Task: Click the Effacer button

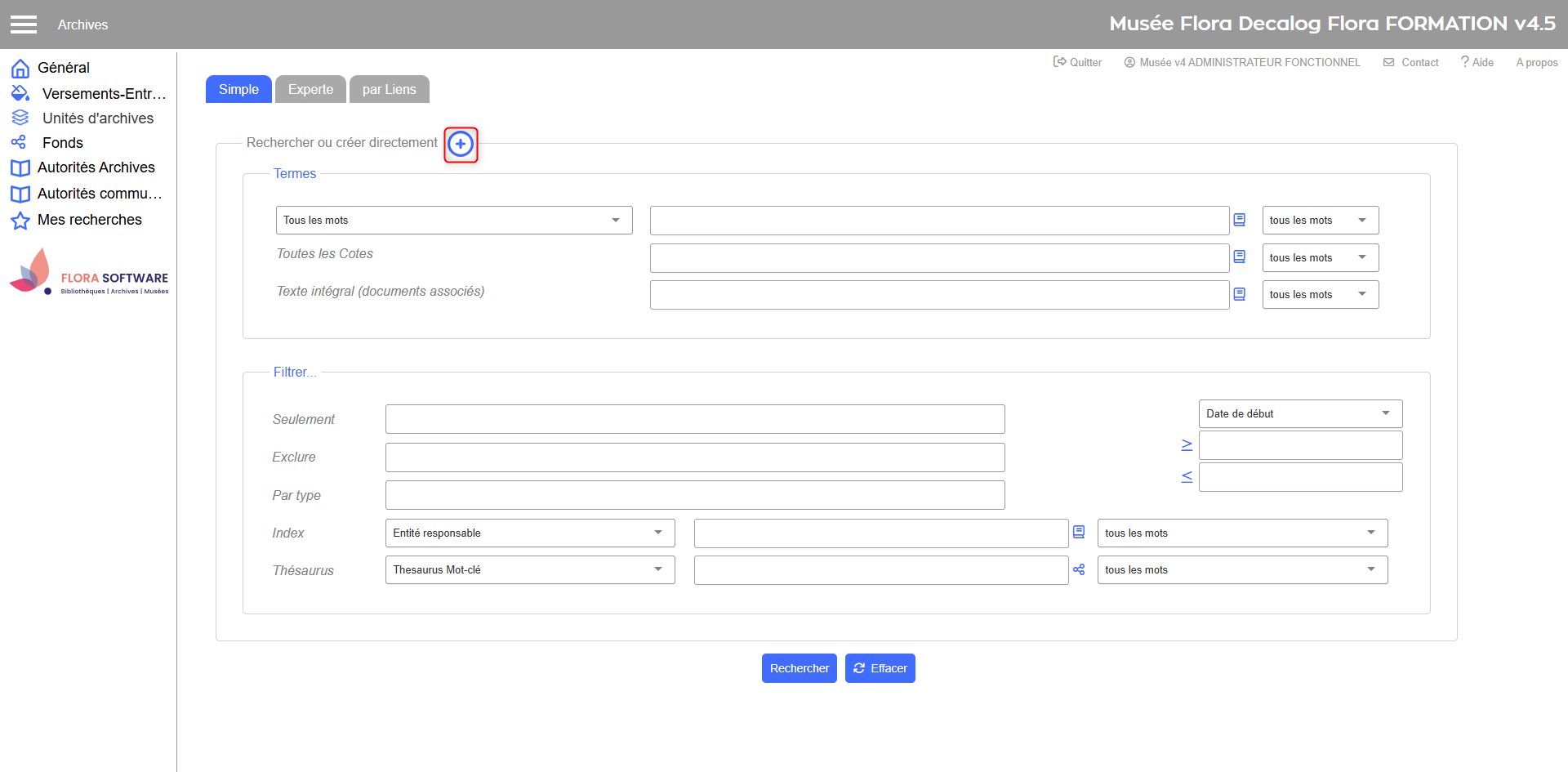Action: click(x=880, y=668)
